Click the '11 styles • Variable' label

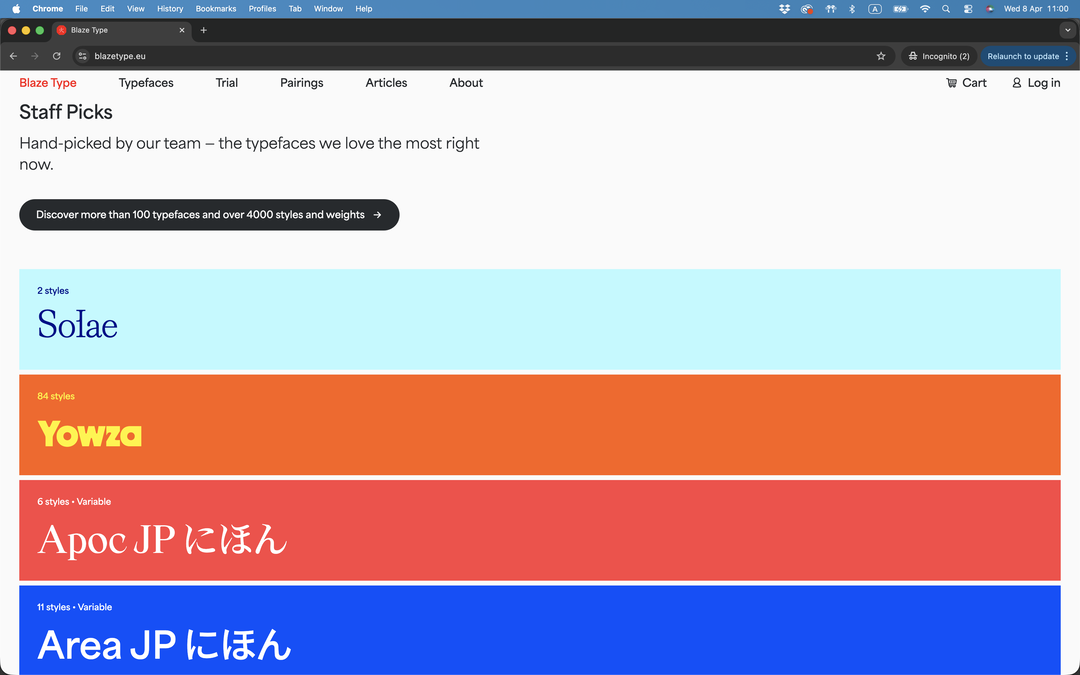click(74, 607)
